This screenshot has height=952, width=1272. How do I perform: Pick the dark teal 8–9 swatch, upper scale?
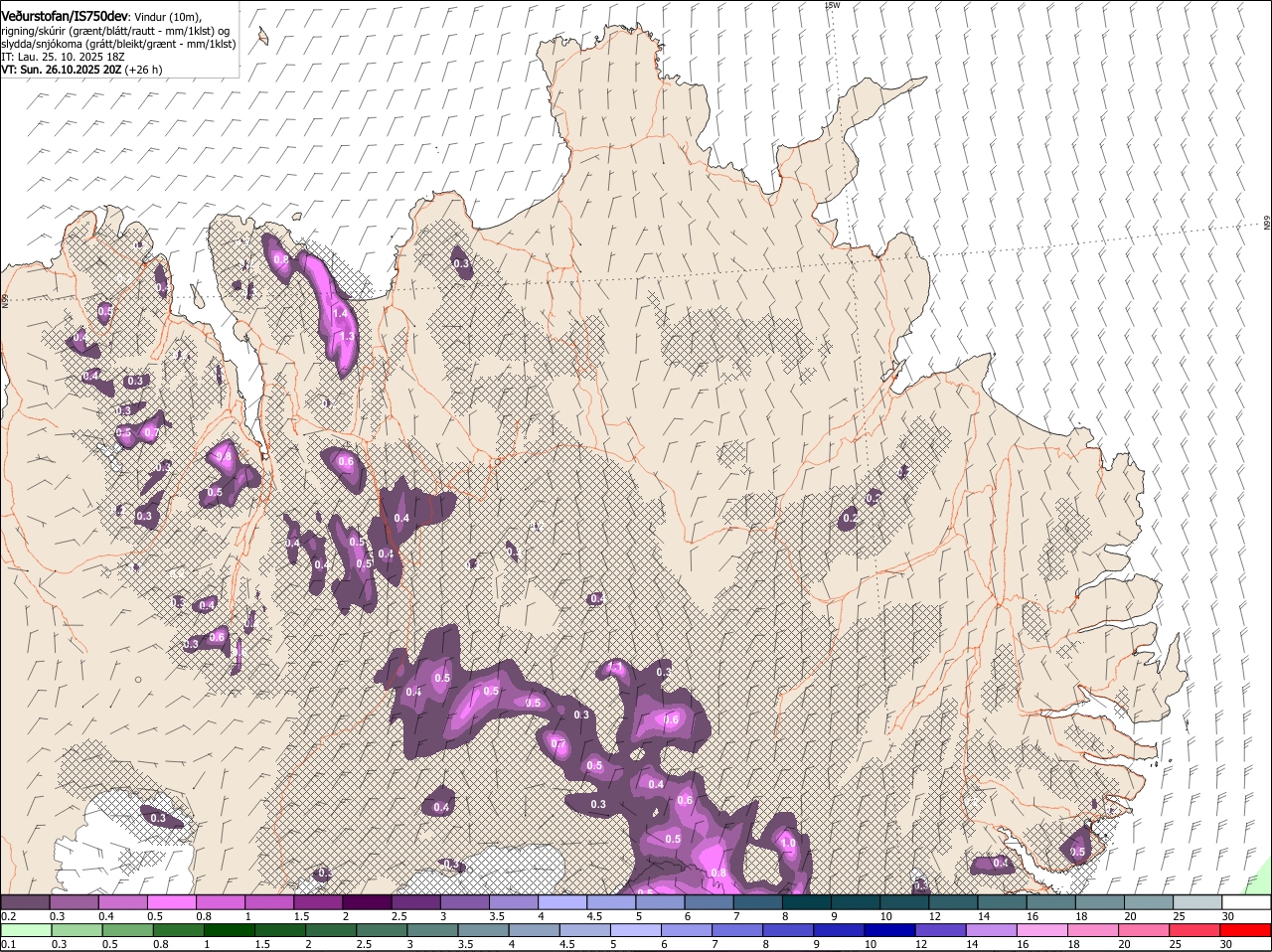point(807,901)
